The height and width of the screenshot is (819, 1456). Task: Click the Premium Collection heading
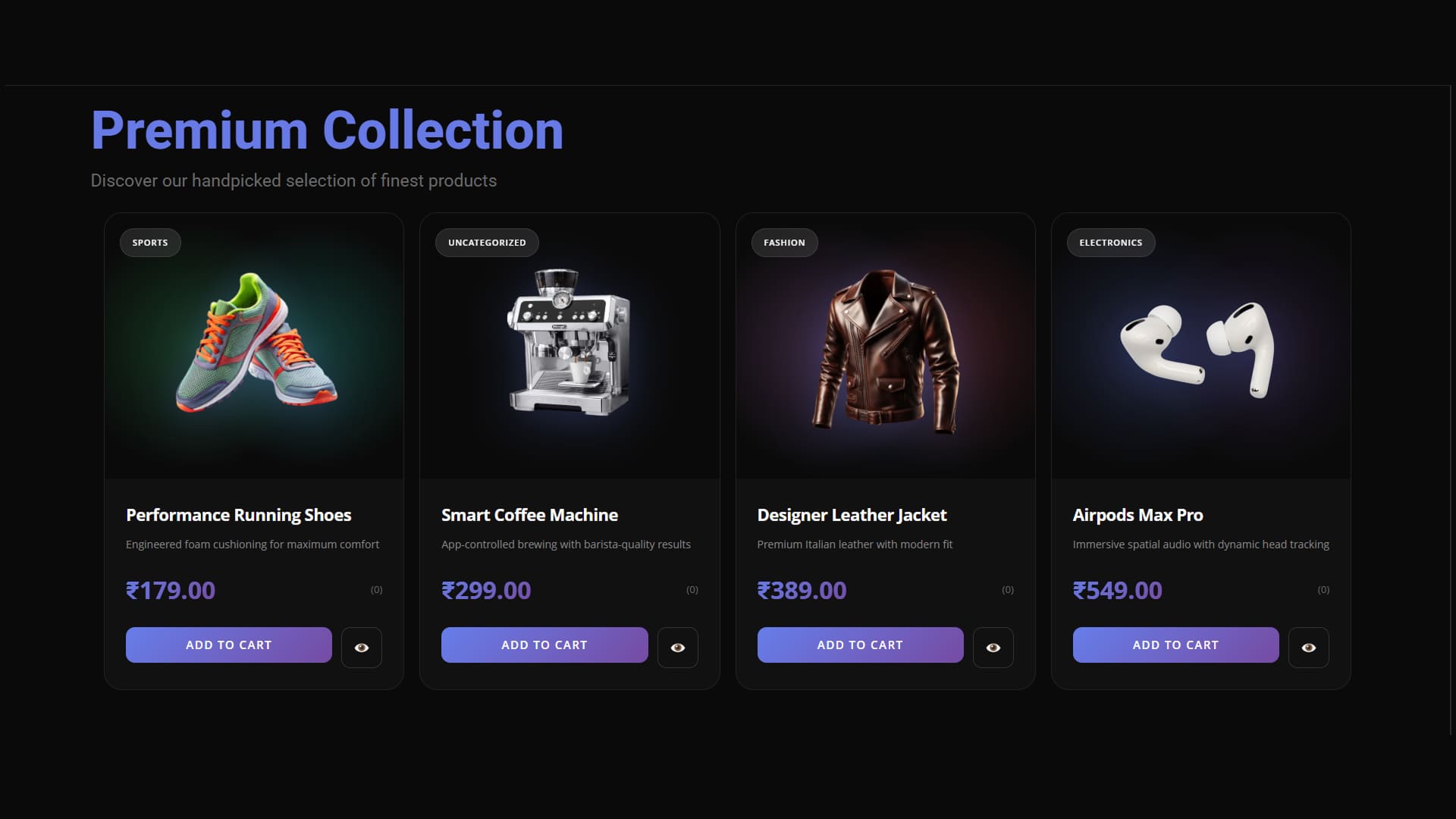point(326,129)
